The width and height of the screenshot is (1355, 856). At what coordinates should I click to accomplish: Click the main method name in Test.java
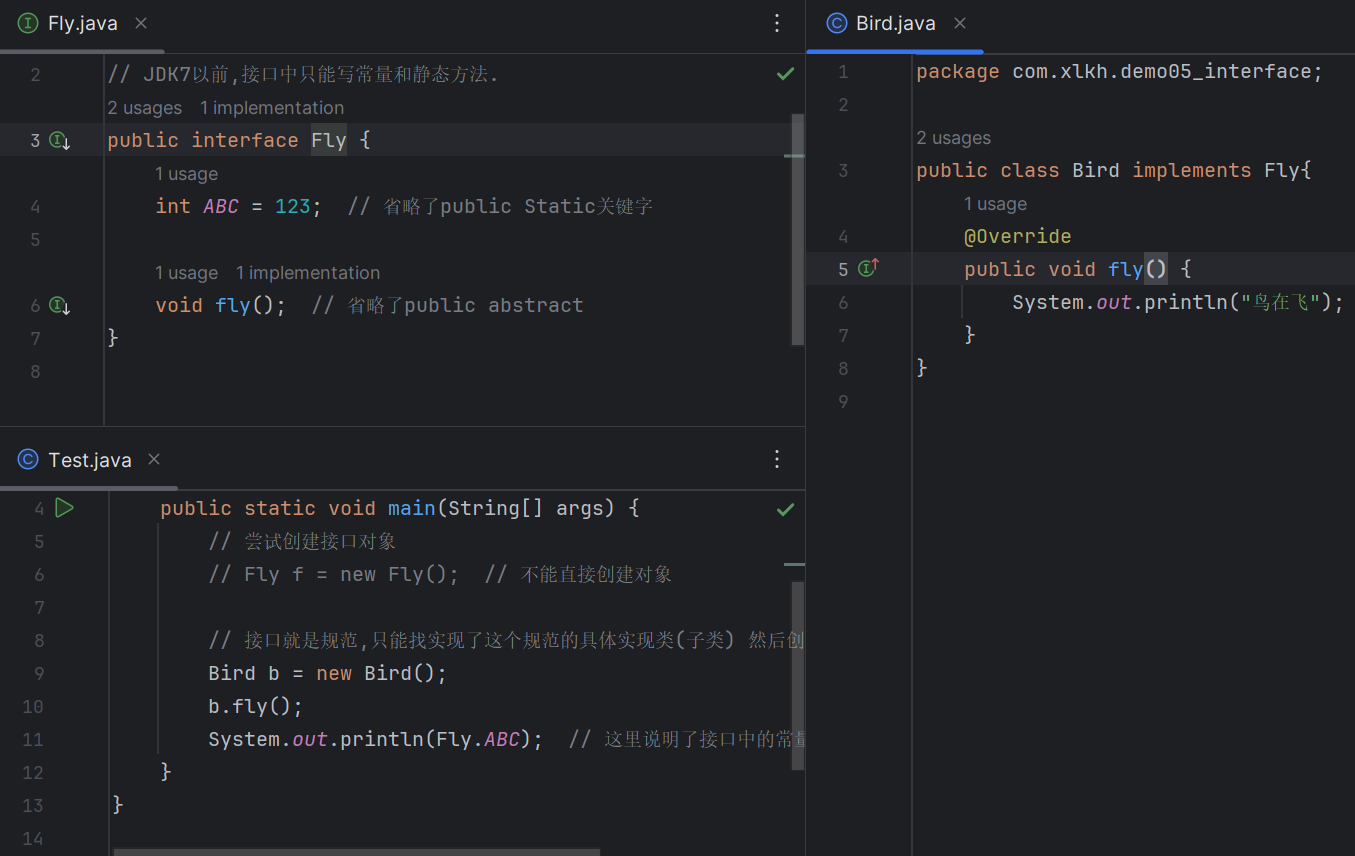click(412, 508)
